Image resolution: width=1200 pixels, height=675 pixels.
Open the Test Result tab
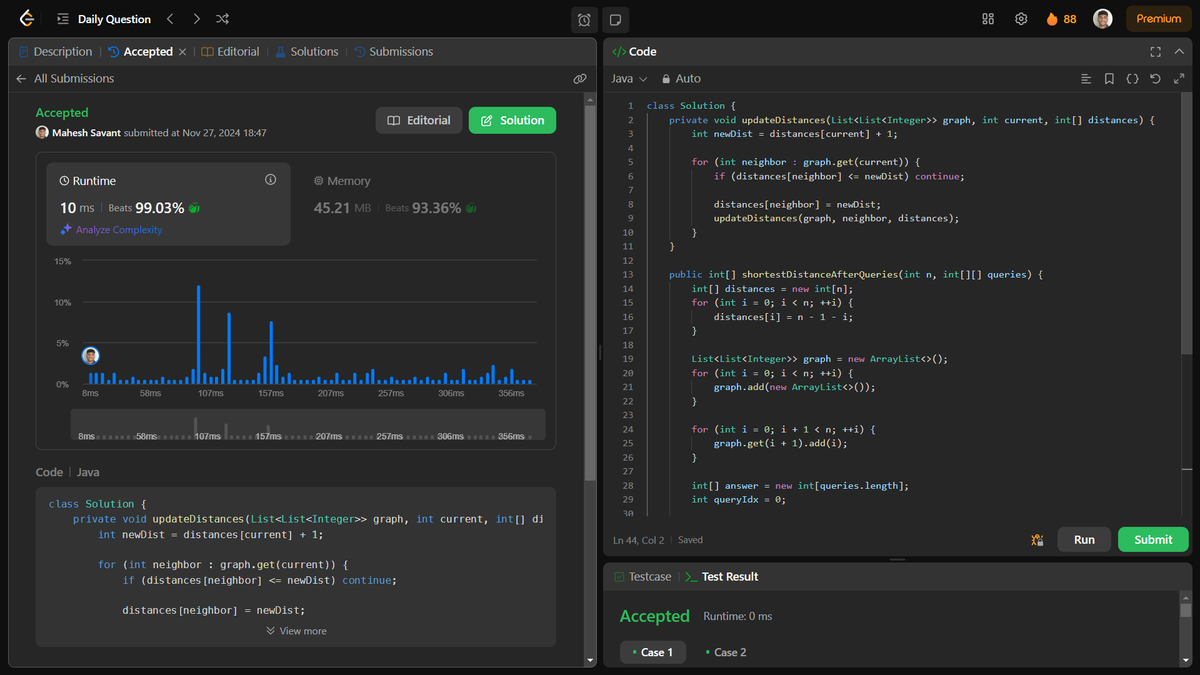point(721,577)
